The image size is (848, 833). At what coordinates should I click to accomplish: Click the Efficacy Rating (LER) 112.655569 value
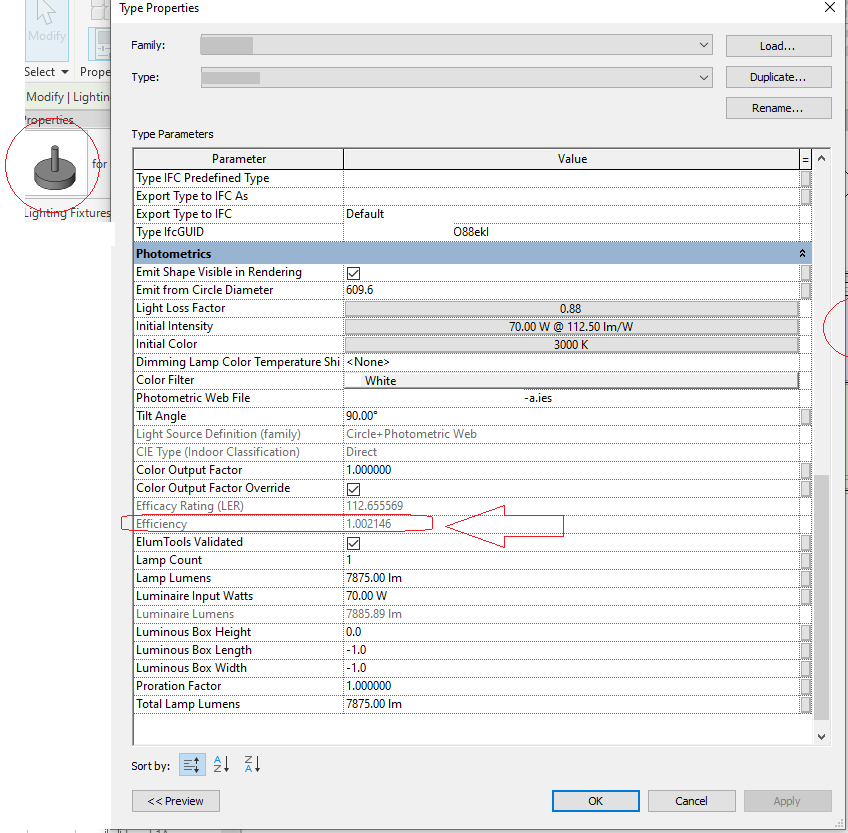571,506
